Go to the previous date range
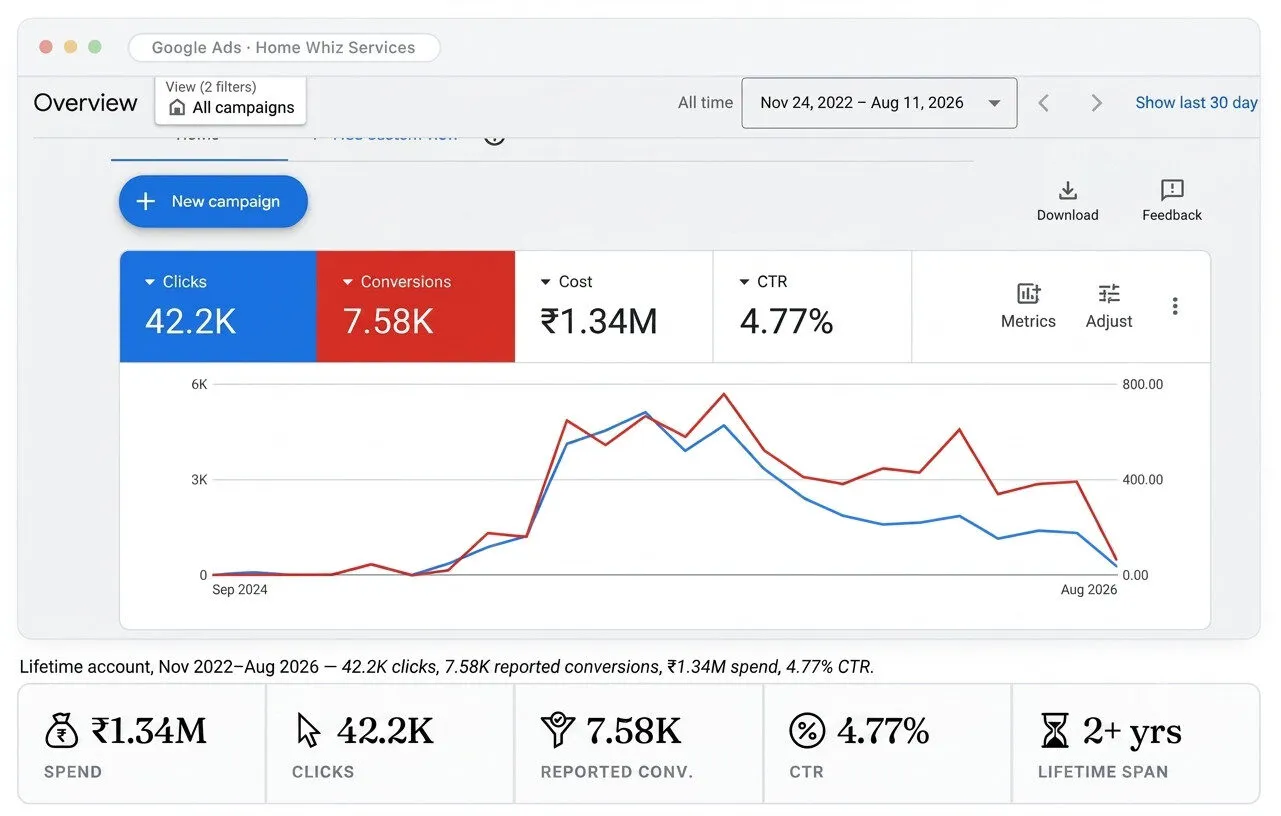1281x816 pixels. click(1044, 103)
